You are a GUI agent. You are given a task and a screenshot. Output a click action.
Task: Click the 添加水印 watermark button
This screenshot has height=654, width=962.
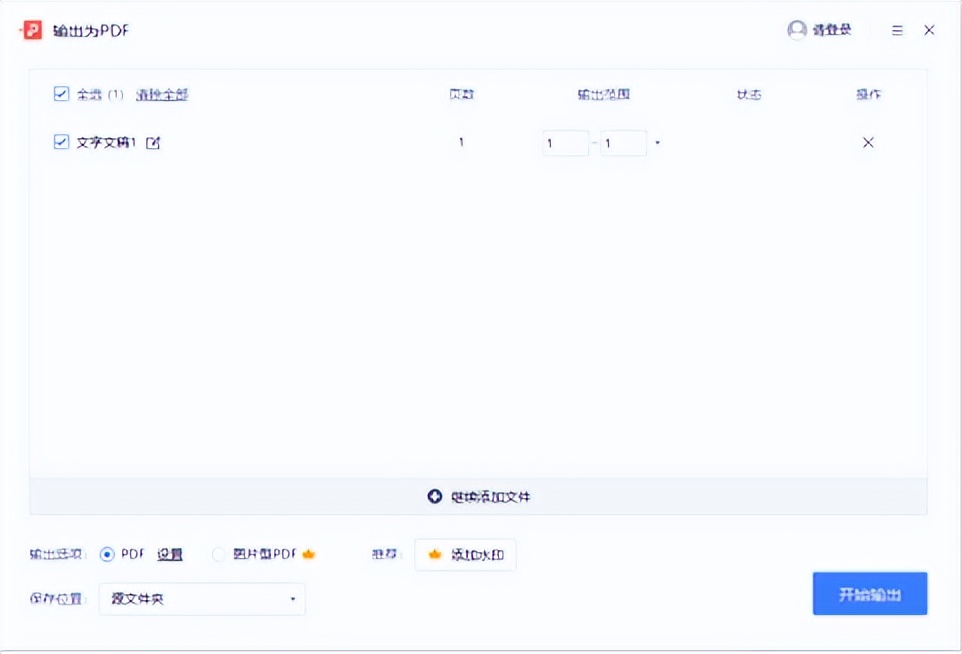(x=465, y=554)
